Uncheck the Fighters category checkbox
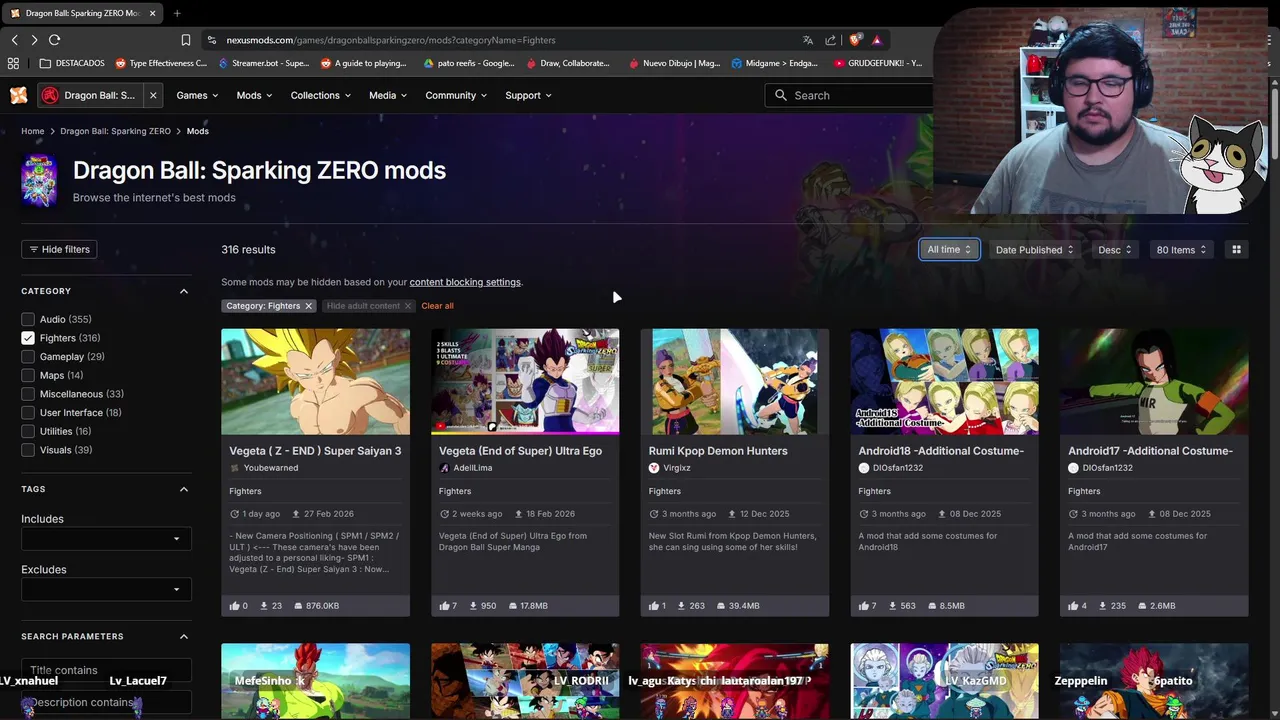Screen dimensions: 1280x720 [28, 338]
